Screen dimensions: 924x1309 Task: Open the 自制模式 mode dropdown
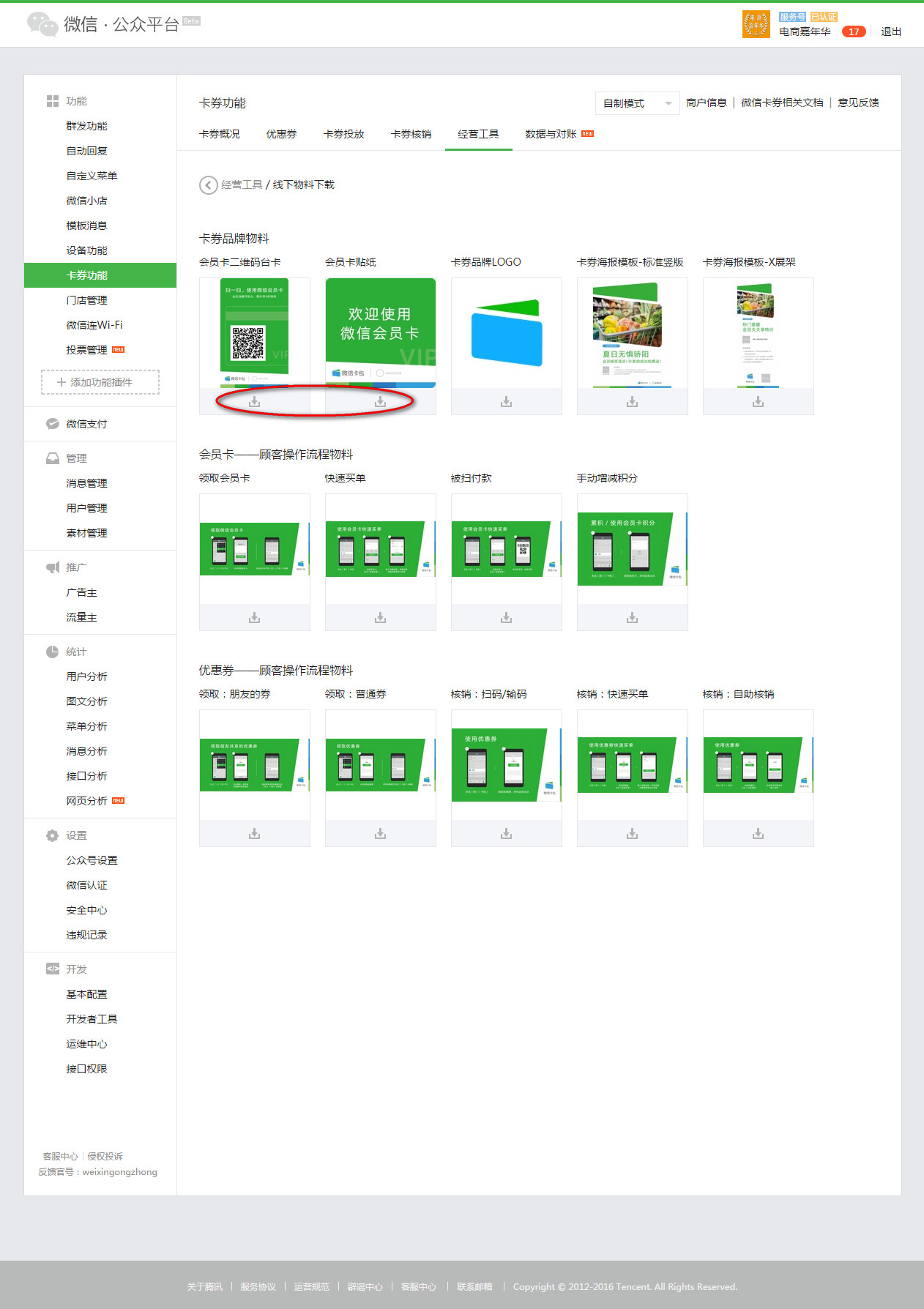point(638,103)
